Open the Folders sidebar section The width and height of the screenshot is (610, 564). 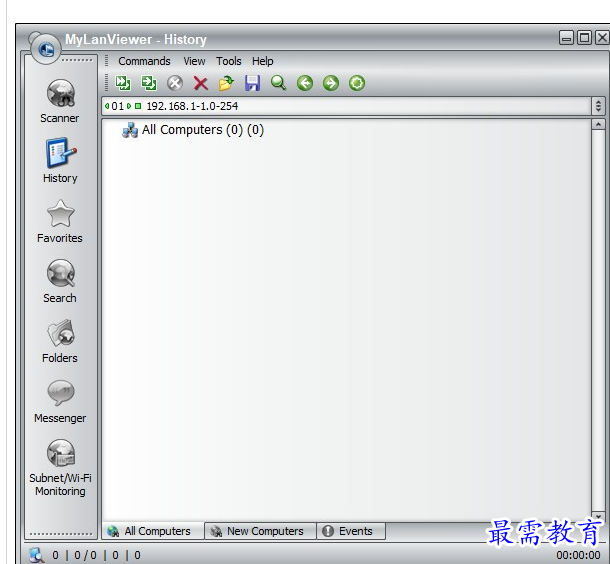(x=60, y=341)
